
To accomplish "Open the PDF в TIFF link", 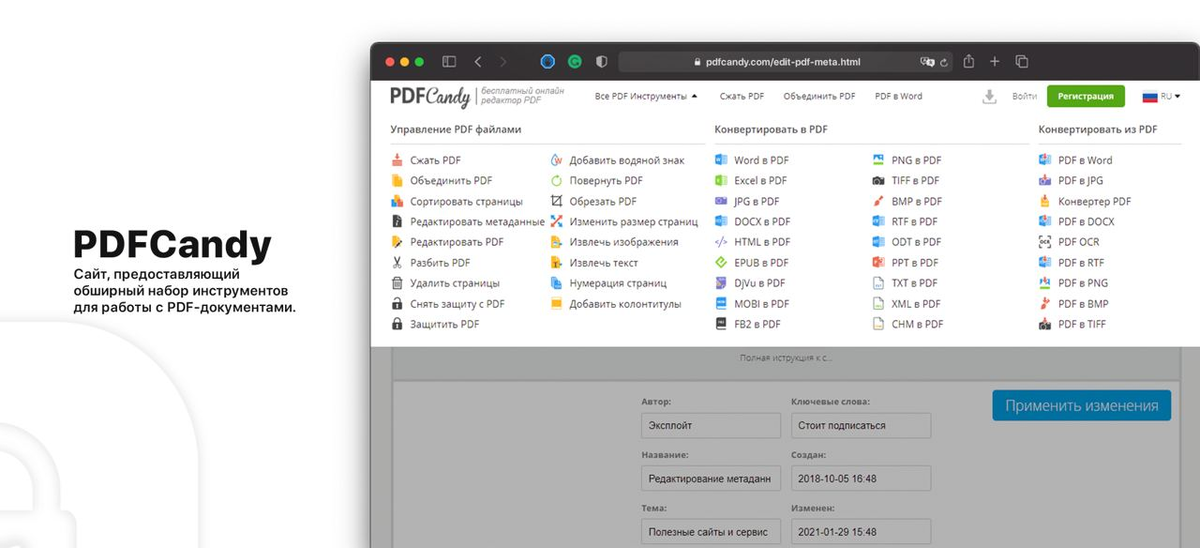I will click(x=1082, y=324).
